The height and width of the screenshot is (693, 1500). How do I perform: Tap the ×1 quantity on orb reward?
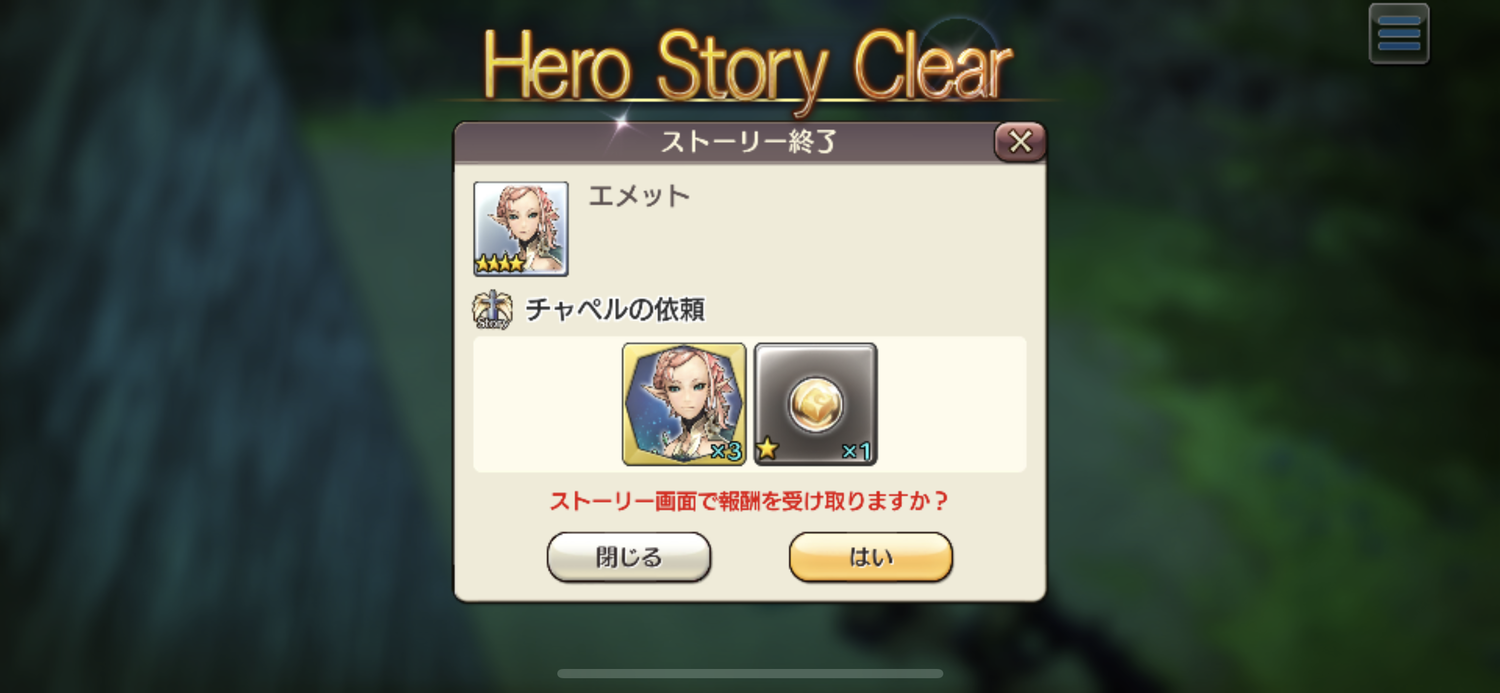(x=857, y=451)
